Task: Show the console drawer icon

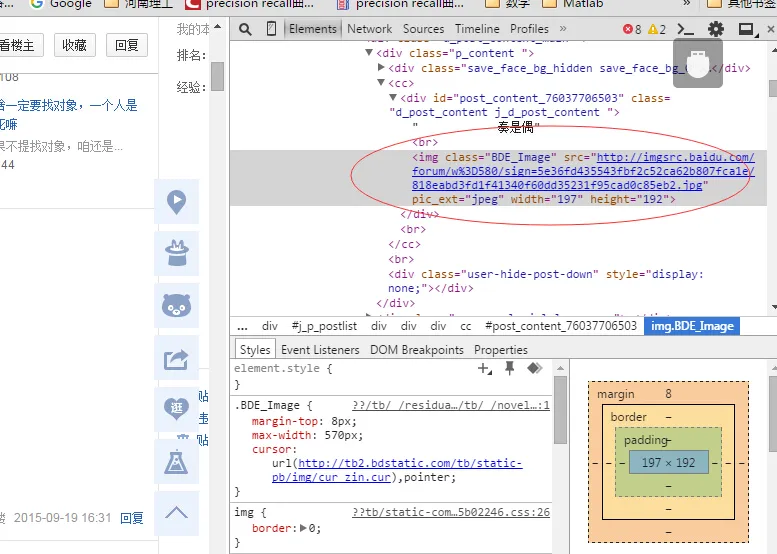Action: pos(686,29)
